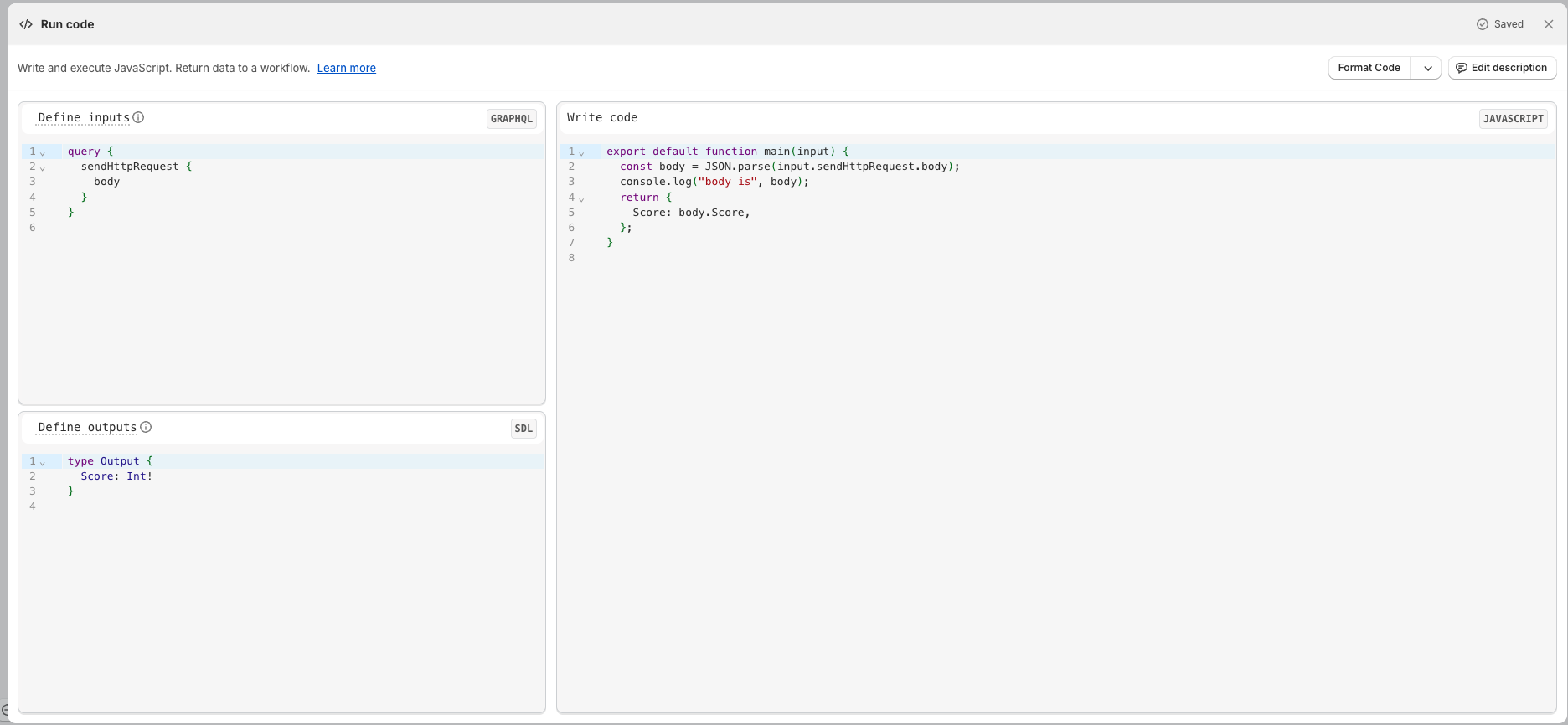Click the GRAPHQL language badge
The width and height of the screenshot is (1568, 725).
click(511, 119)
